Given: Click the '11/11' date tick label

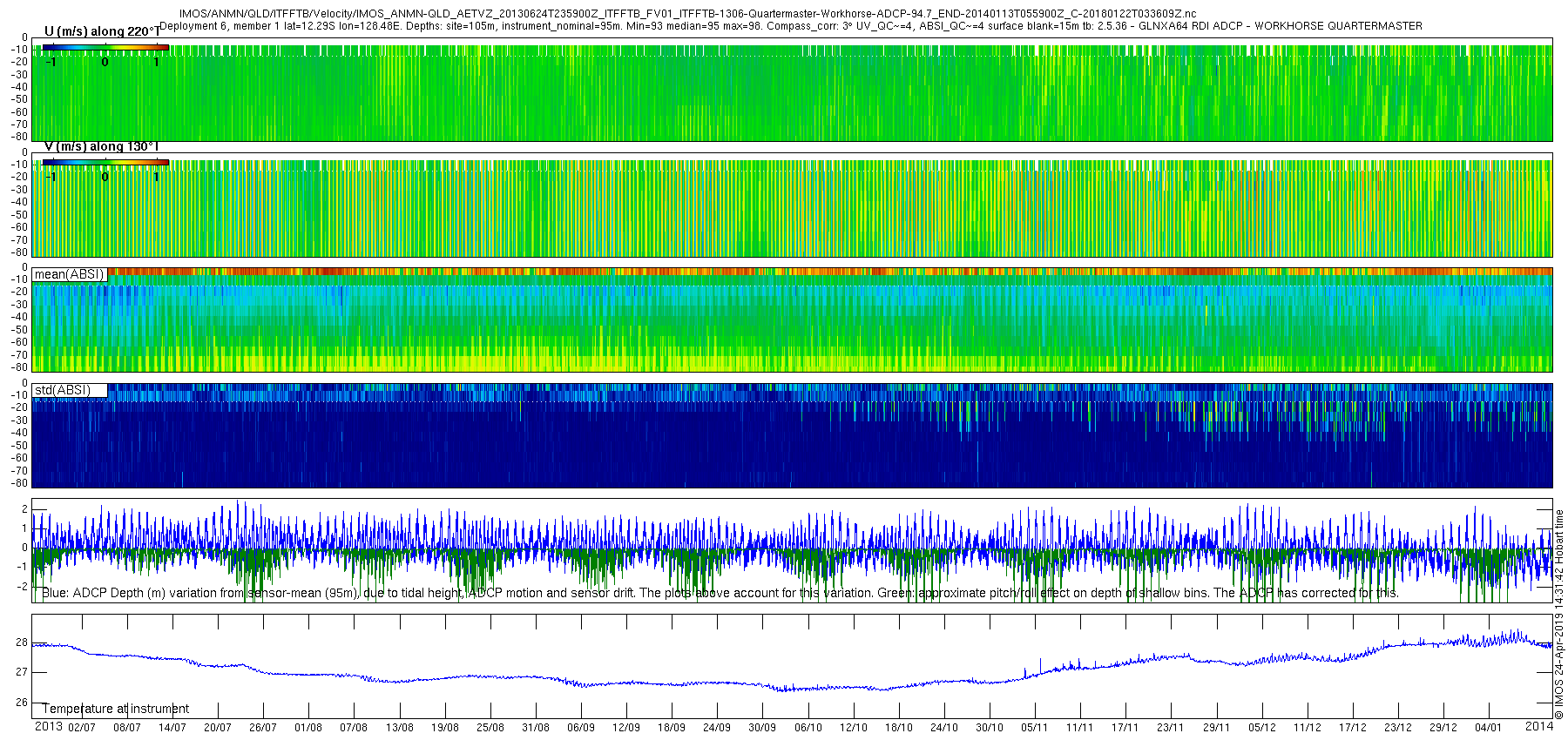Looking at the screenshot, I should pyautogui.click(x=1080, y=728).
